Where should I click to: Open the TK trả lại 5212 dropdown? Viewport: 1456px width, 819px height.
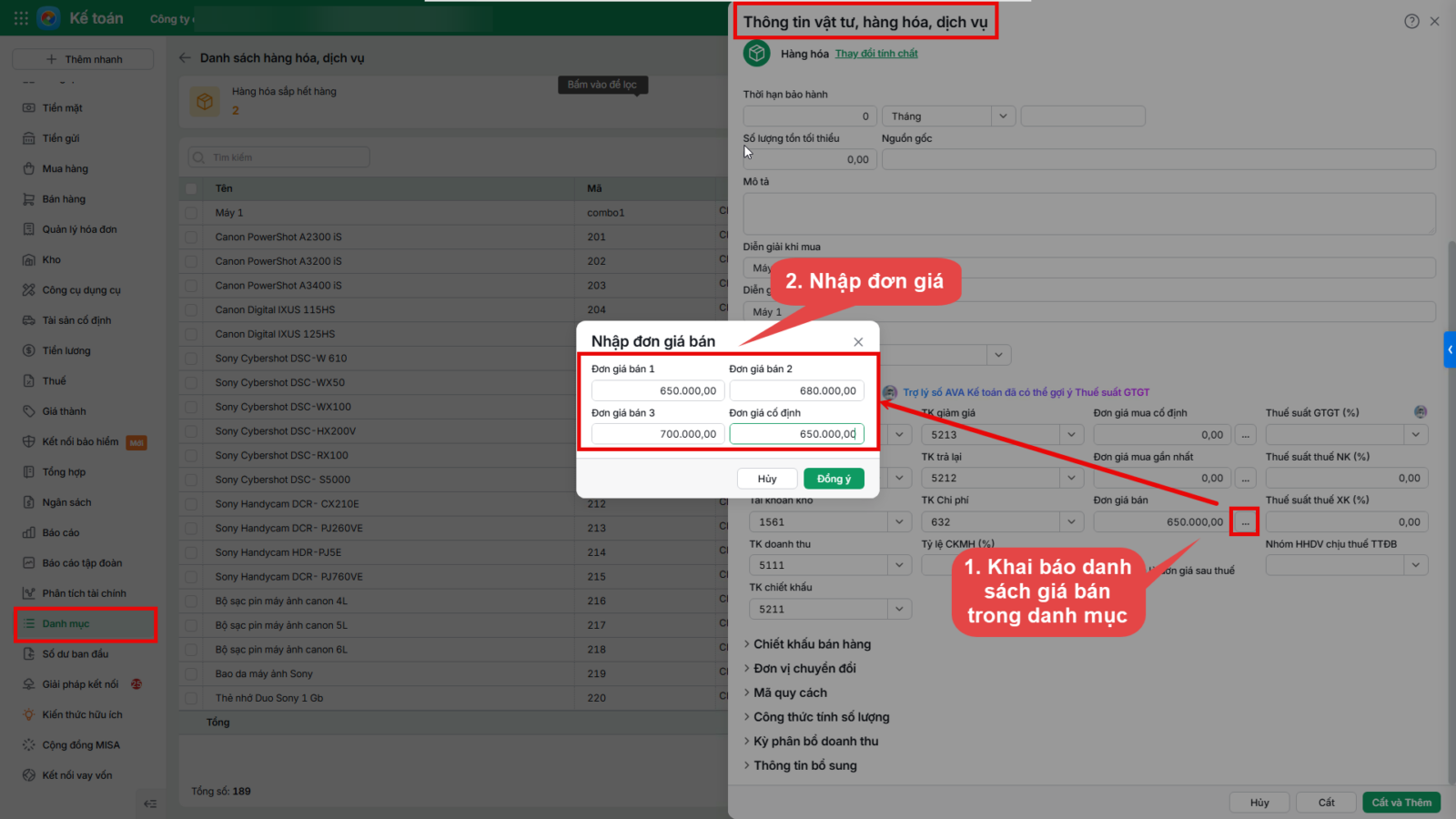pyautogui.click(x=1072, y=478)
